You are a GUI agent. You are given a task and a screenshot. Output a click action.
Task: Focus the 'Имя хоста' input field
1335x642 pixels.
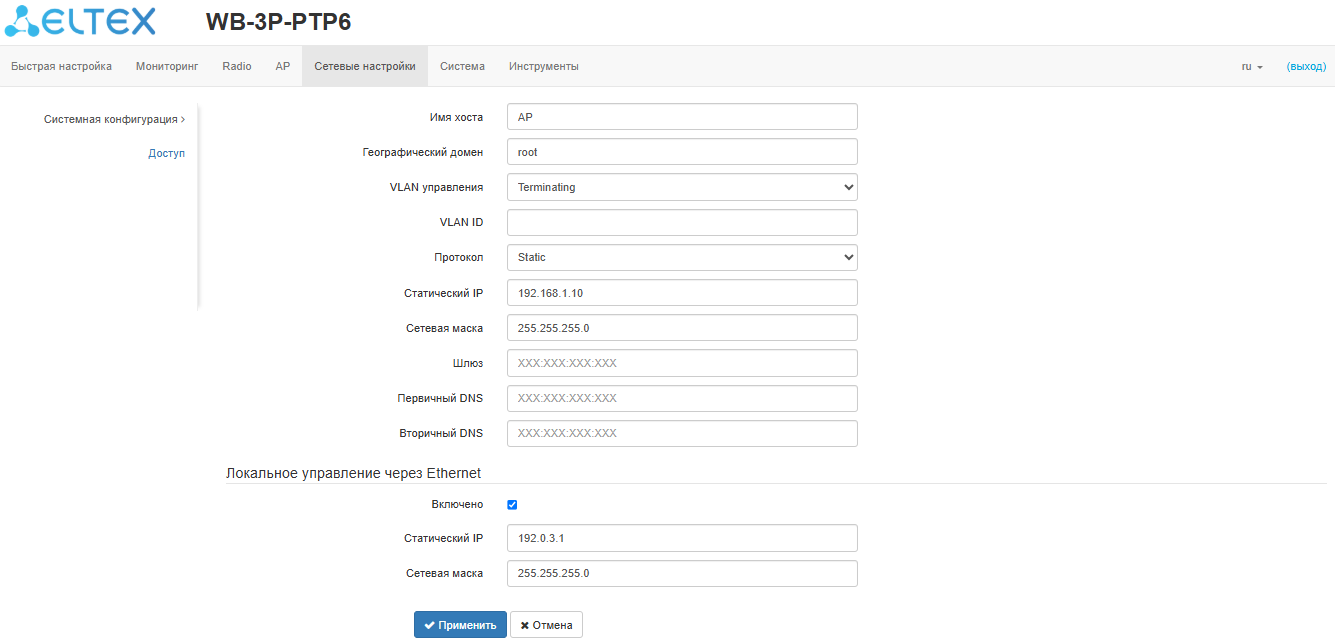click(682, 117)
